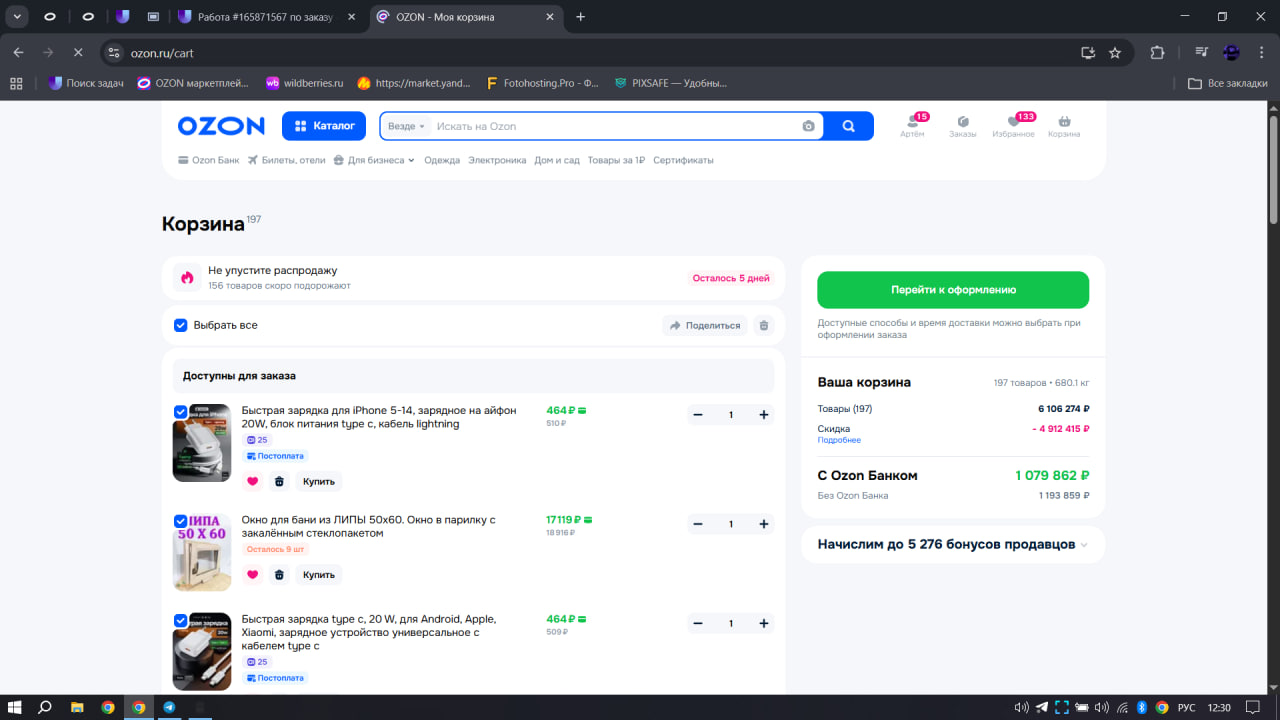Viewport: 1280px width, 720px height.
Task: Favorite the Окно для бани item with heart
Action: click(252, 575)
